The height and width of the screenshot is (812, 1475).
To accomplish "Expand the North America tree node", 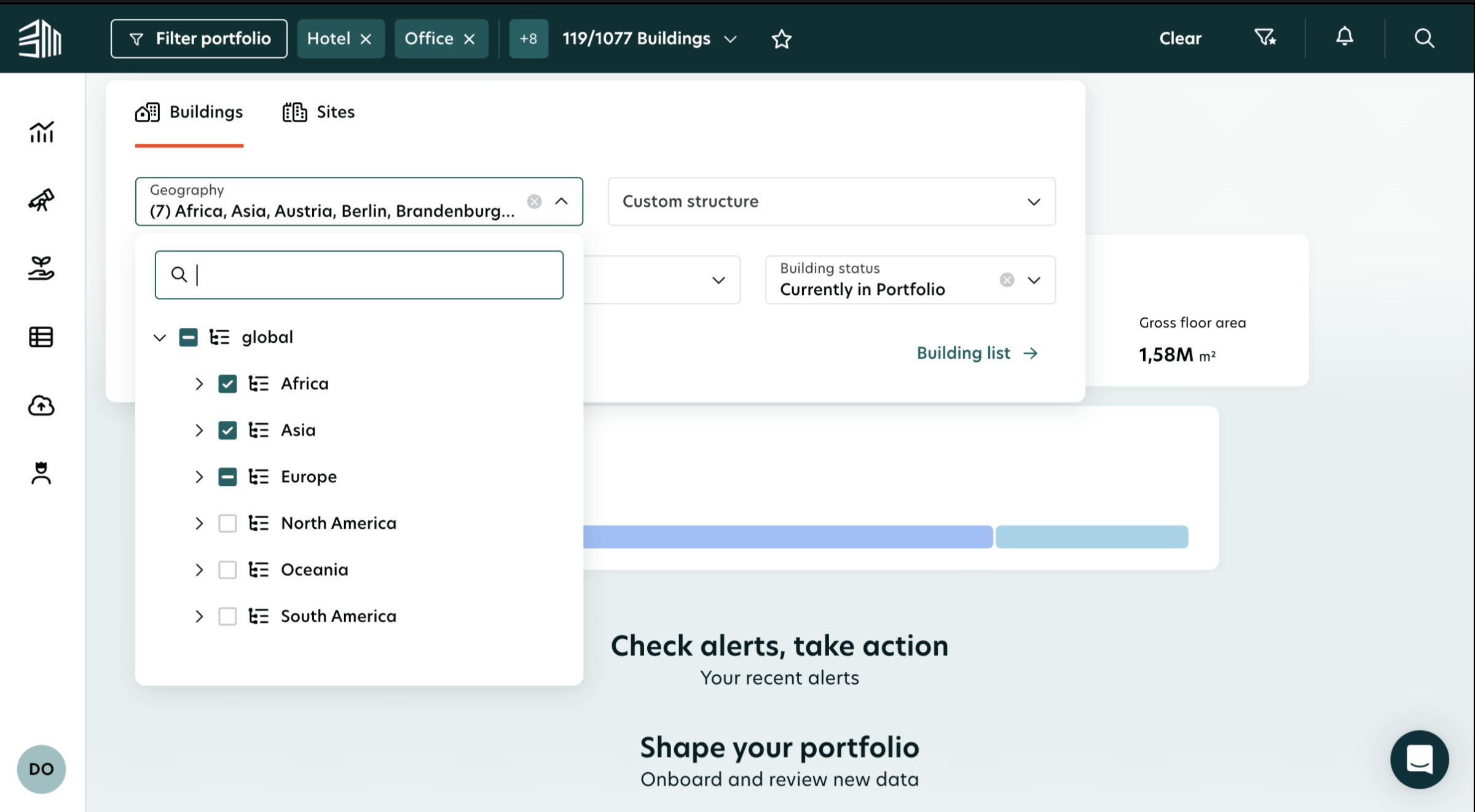I will pyautogui.click(x=199, y=523).
